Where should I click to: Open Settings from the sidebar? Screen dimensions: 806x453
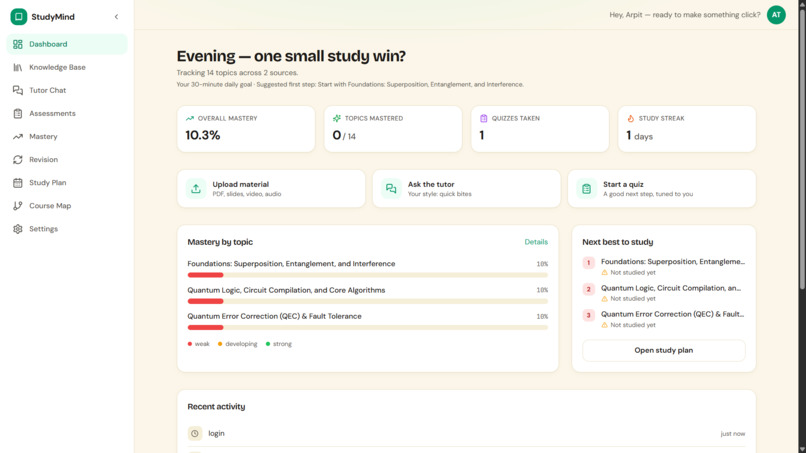click(67, 229)
